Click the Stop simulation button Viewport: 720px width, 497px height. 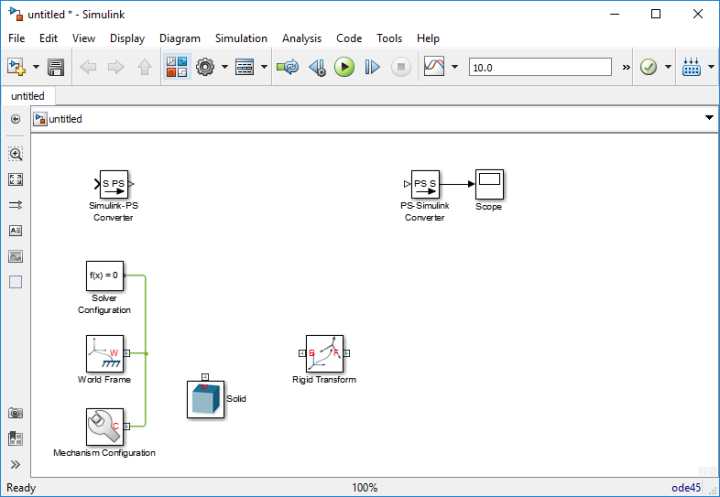click(401, 67)
